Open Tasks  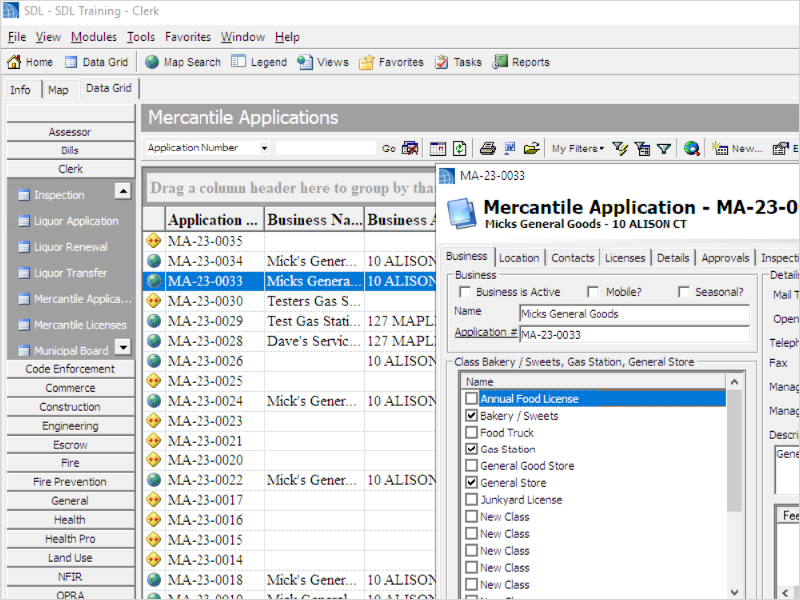pos(458,62)
